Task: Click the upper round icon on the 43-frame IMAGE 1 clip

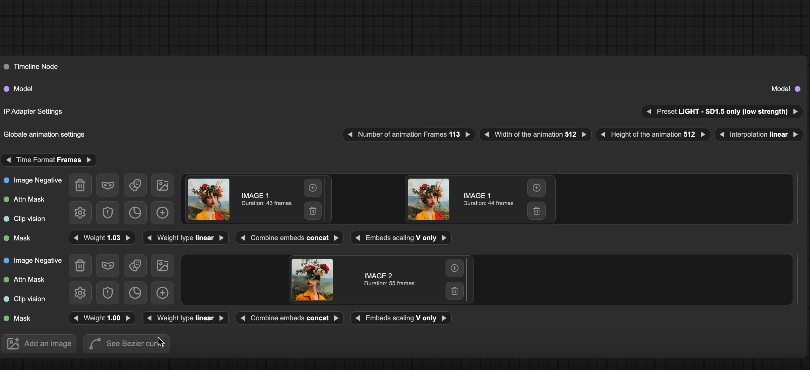Action: 313,188
